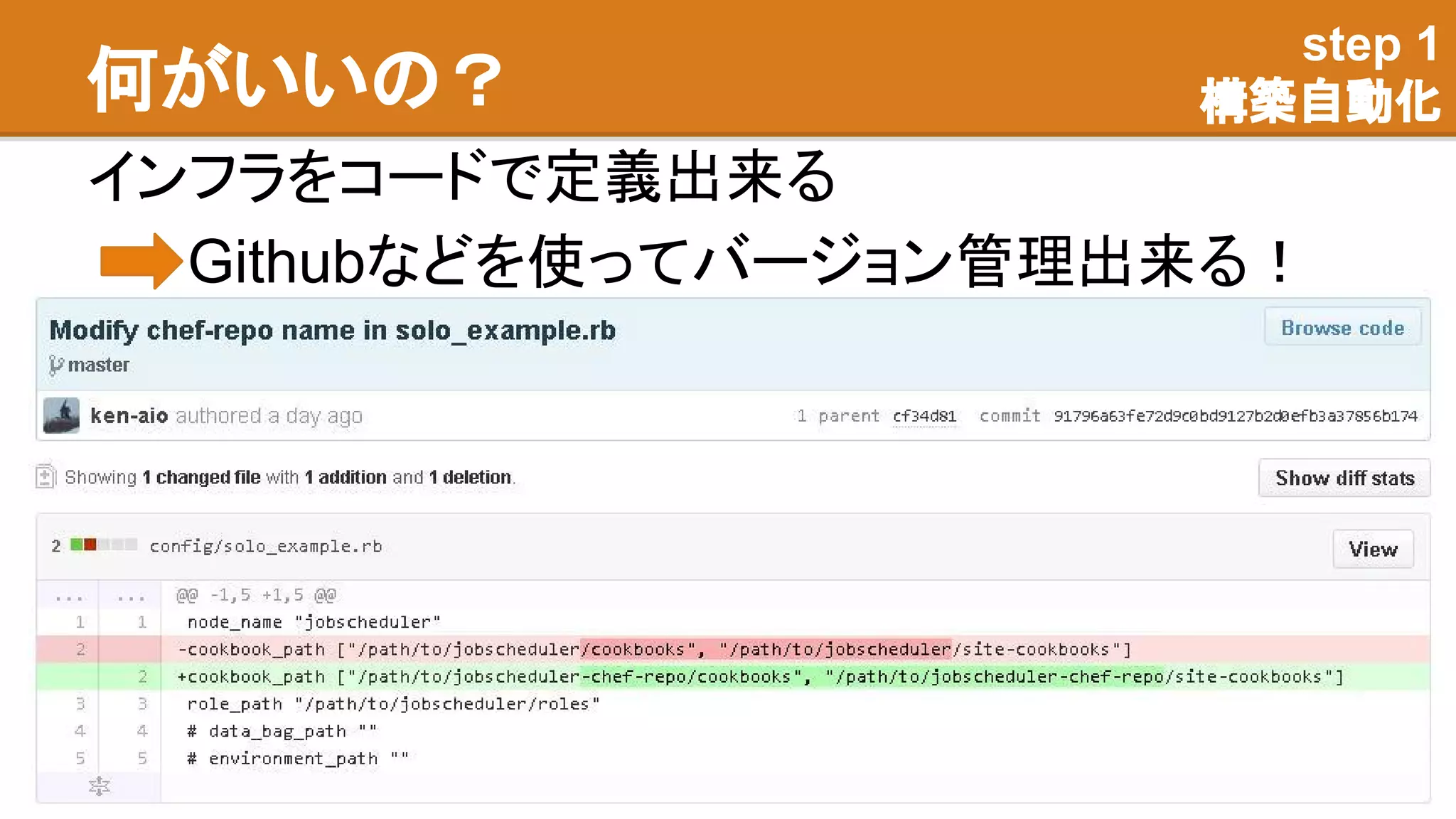Click '1 changed file' text
The height and width of the screenshot is (819, 1456).
201,477
